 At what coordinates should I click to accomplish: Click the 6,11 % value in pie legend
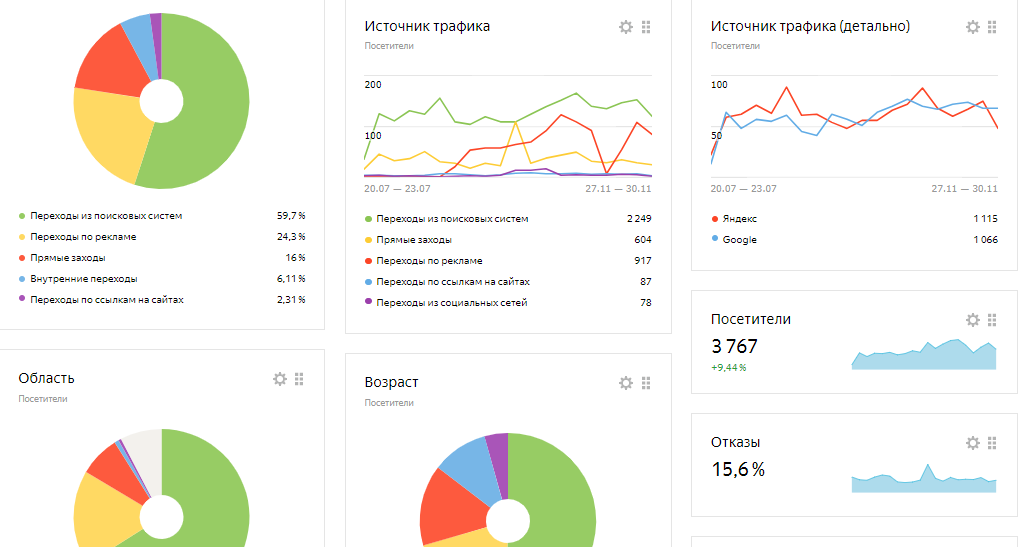(x=291, y=278)
